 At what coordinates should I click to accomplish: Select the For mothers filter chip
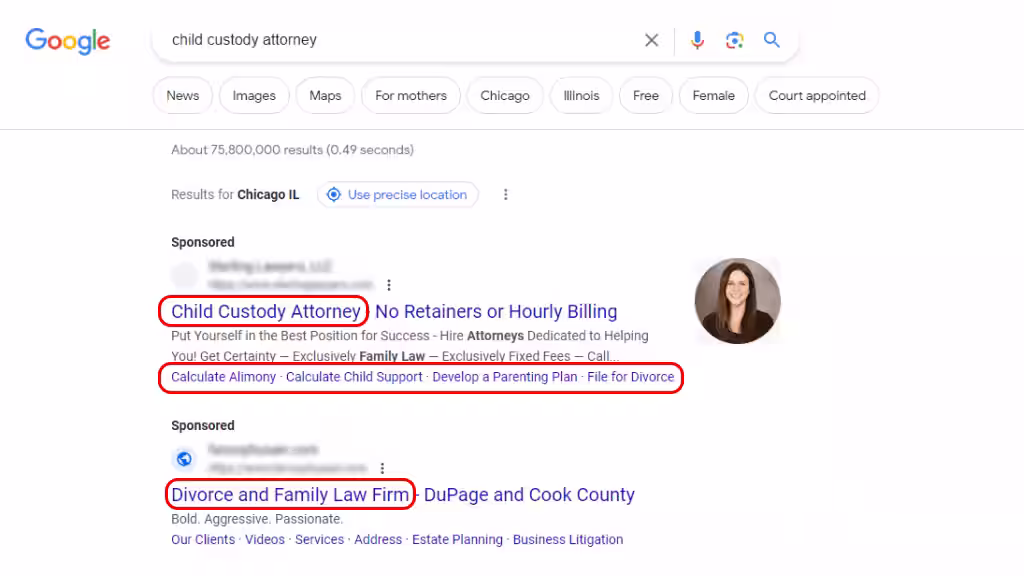point(411,95)
